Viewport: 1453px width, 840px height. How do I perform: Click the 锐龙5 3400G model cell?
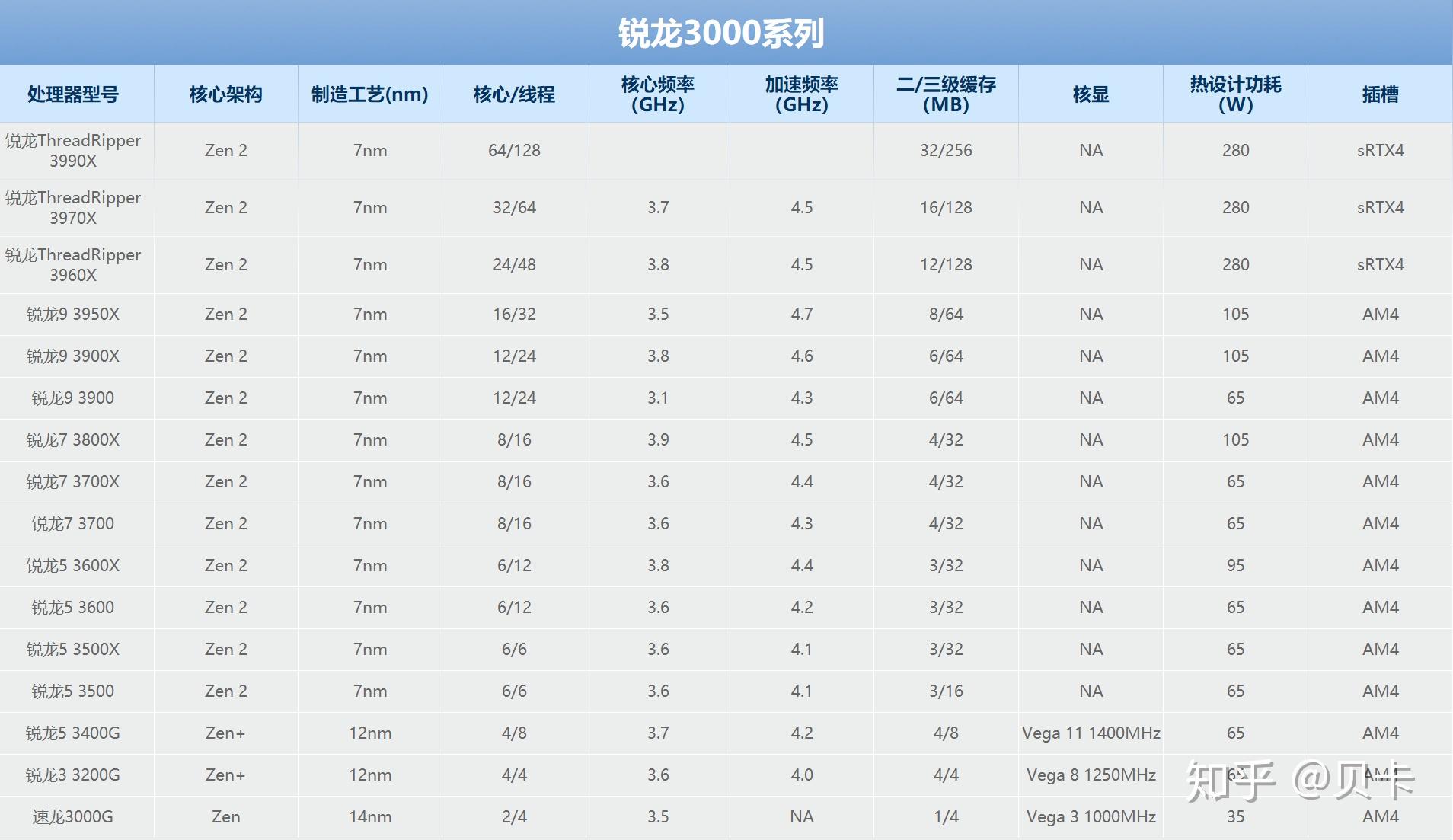click(73, 733)
